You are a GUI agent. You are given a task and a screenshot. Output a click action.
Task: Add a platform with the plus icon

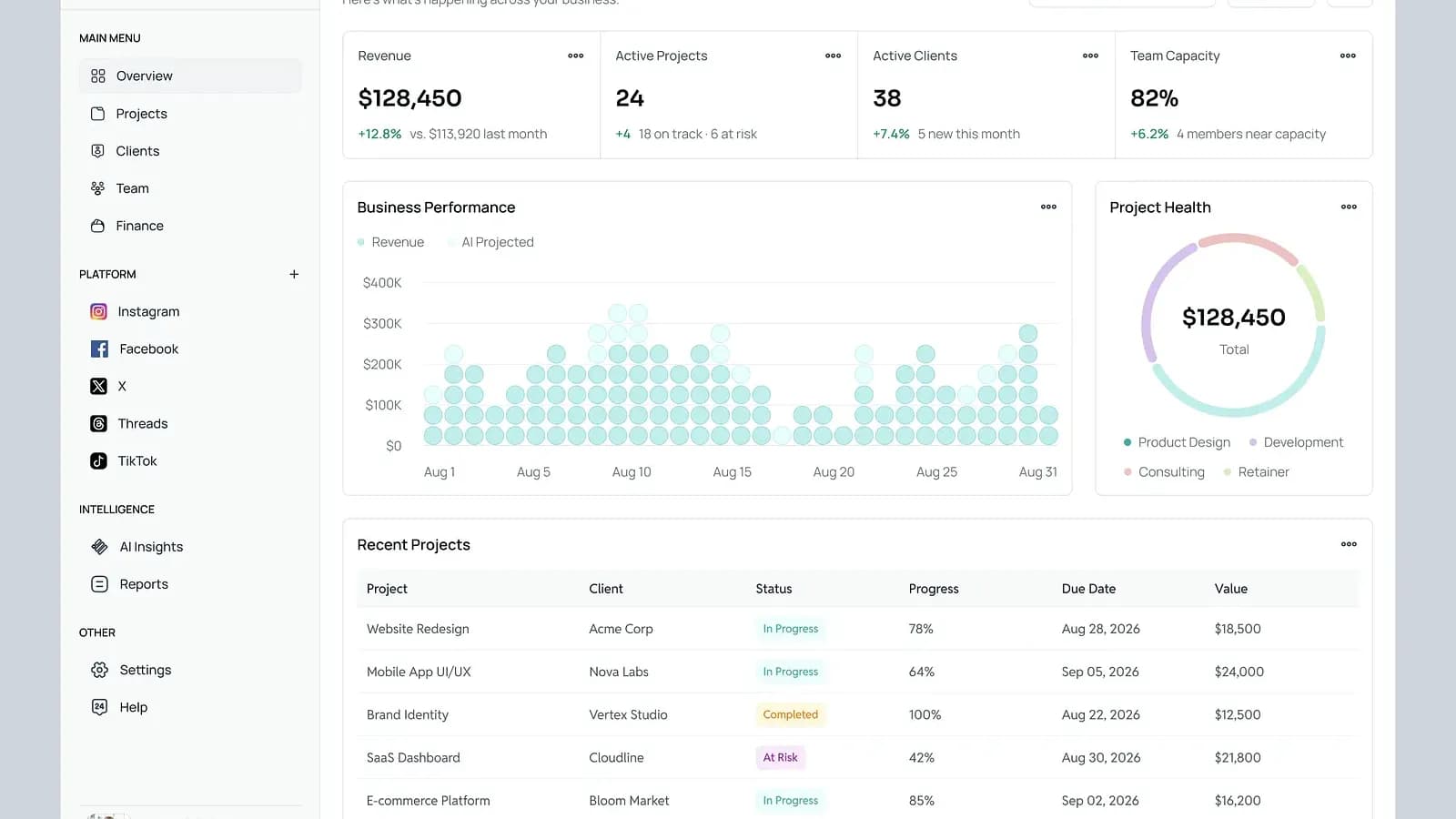[x=294, y=274]
